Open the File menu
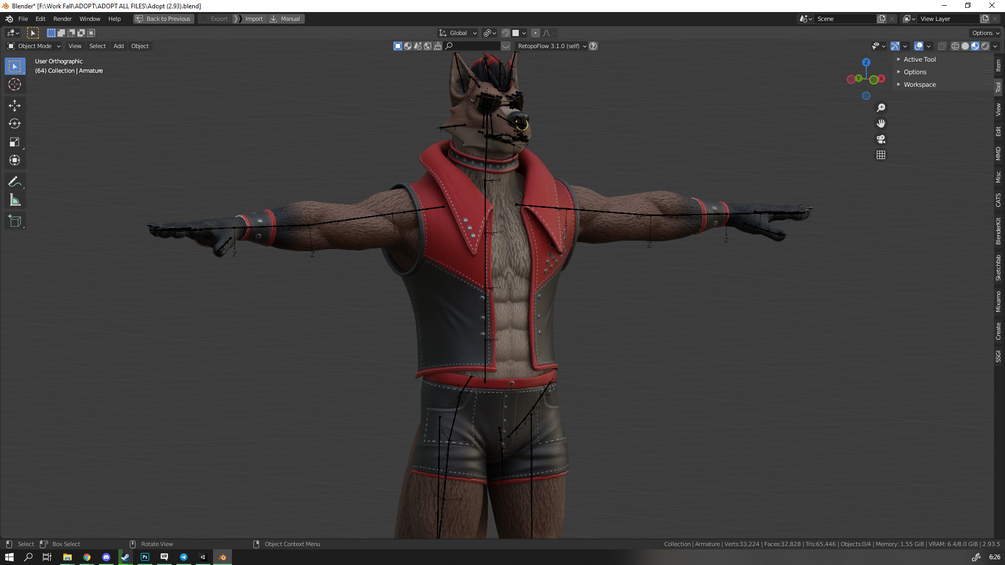The width and height of the screenshot is (1005, 565). point(23,19)
